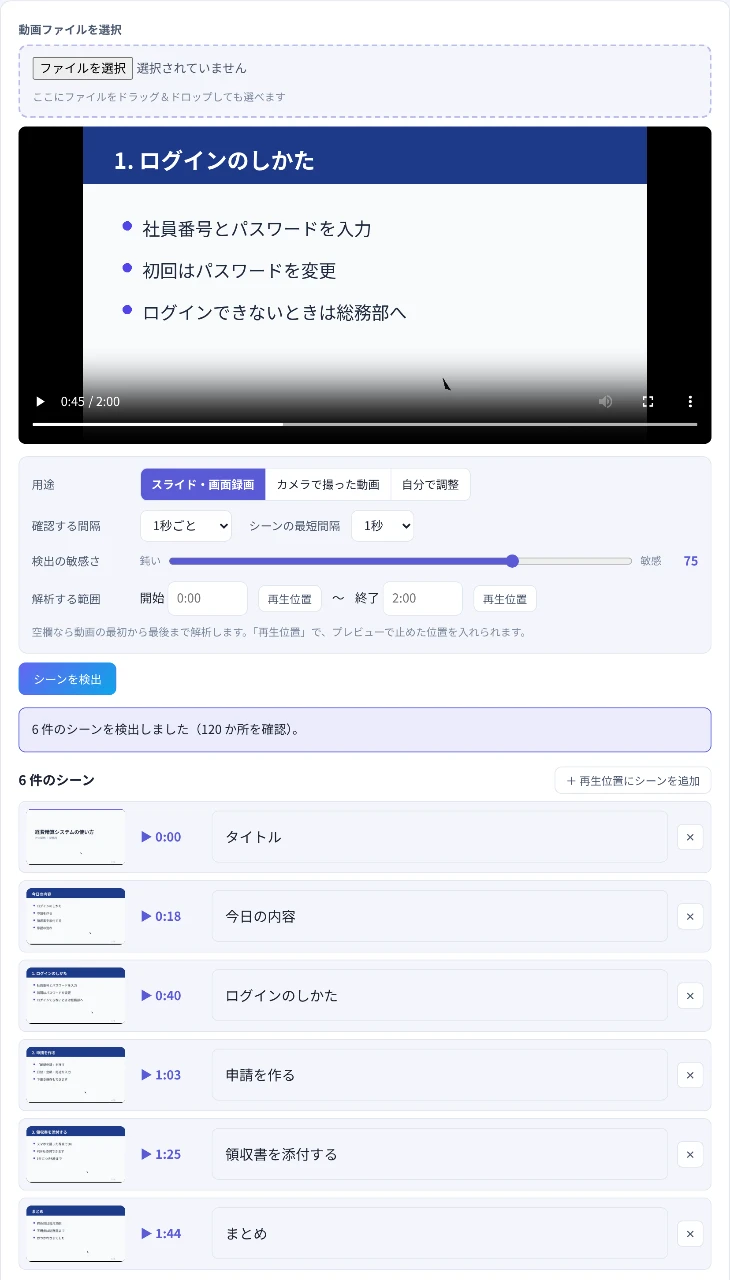Viewport: 730px width, 1280px height.
Task: Enter fullscreen video mode
Action: coord(647,402)
